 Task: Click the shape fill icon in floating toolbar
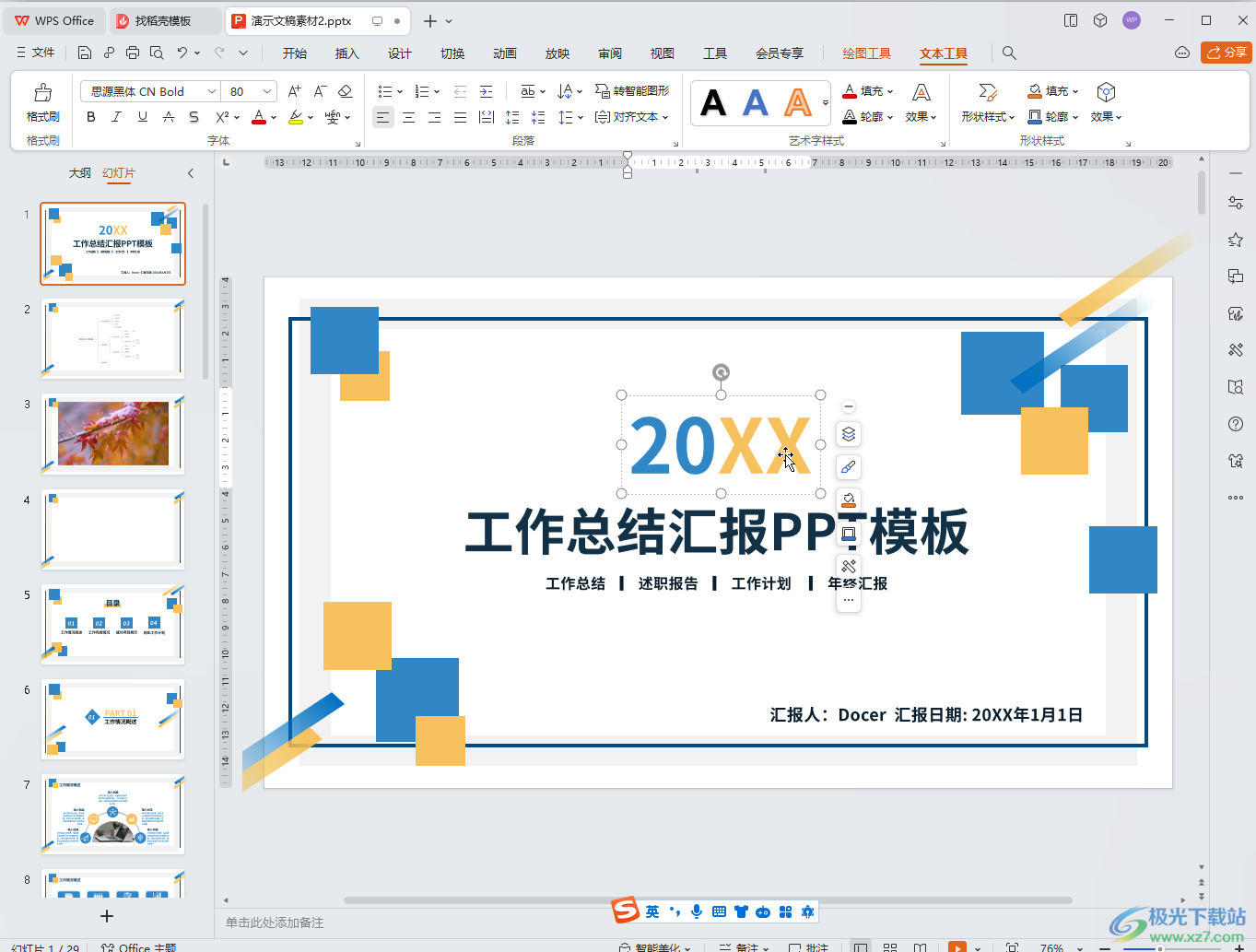[x=849, y=500]
